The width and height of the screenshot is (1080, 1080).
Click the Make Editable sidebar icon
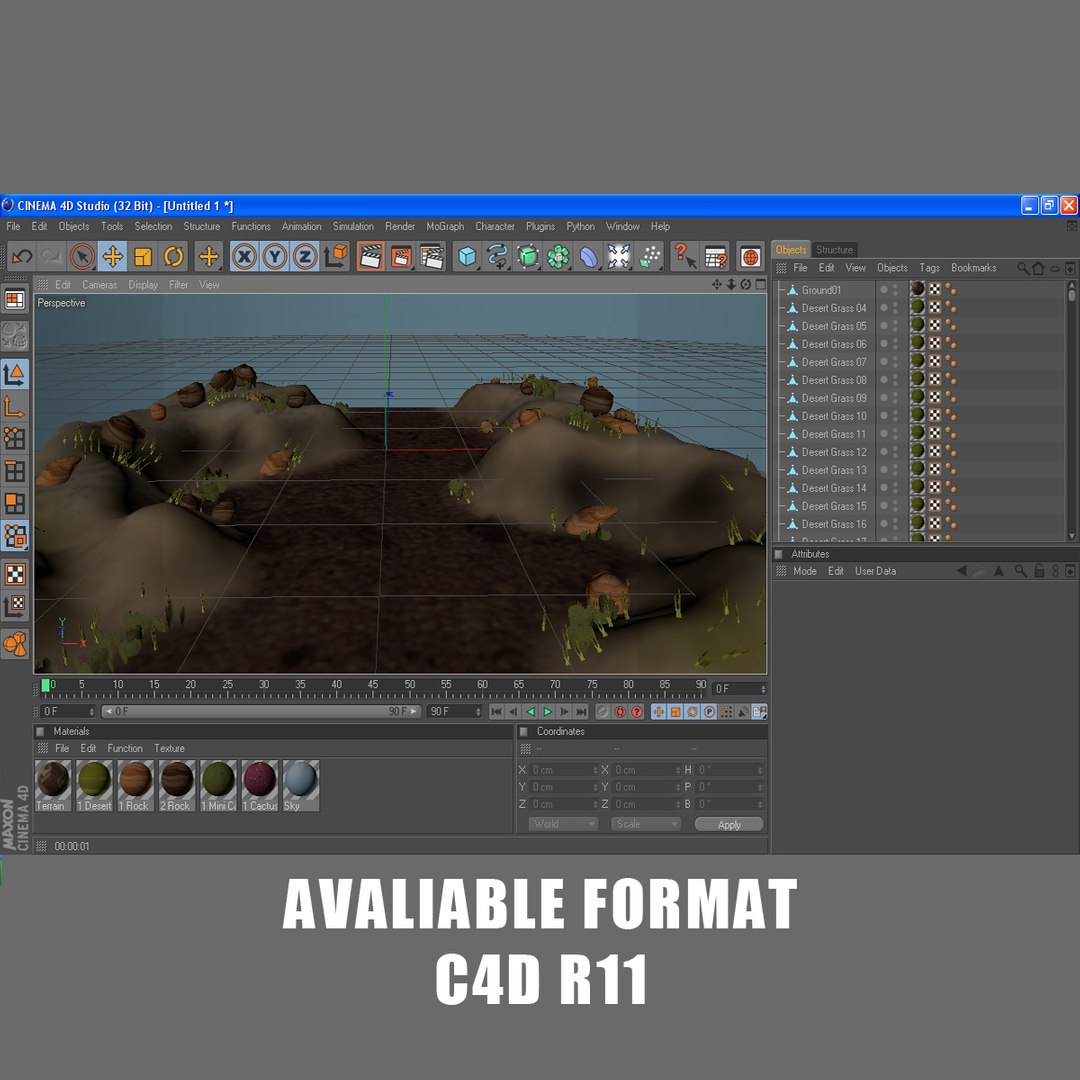(x=14, y=337)
